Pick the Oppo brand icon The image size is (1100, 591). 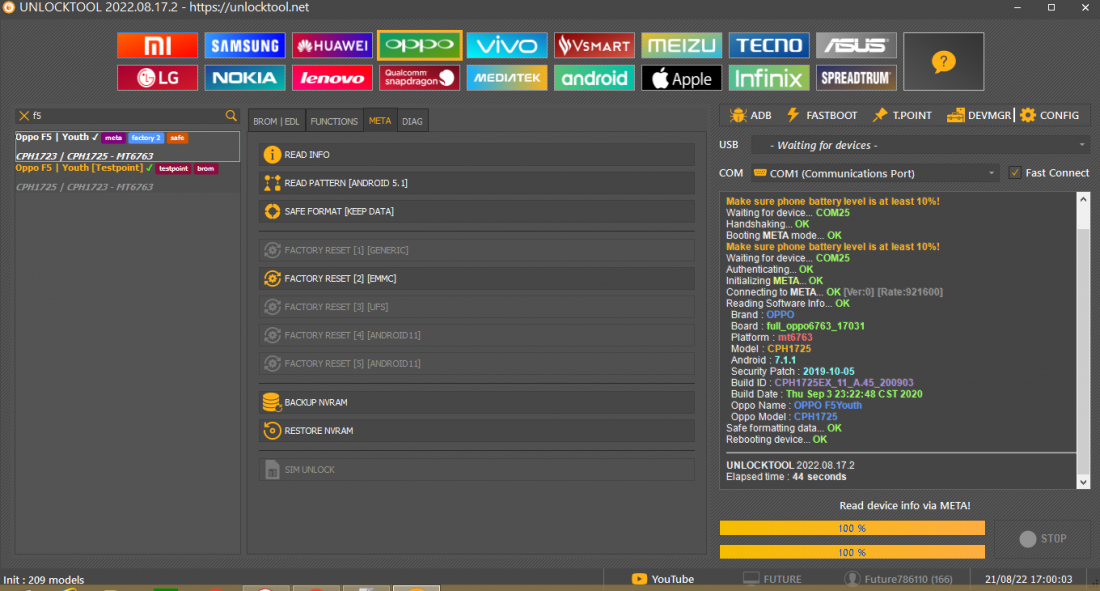tap(420, 46)
